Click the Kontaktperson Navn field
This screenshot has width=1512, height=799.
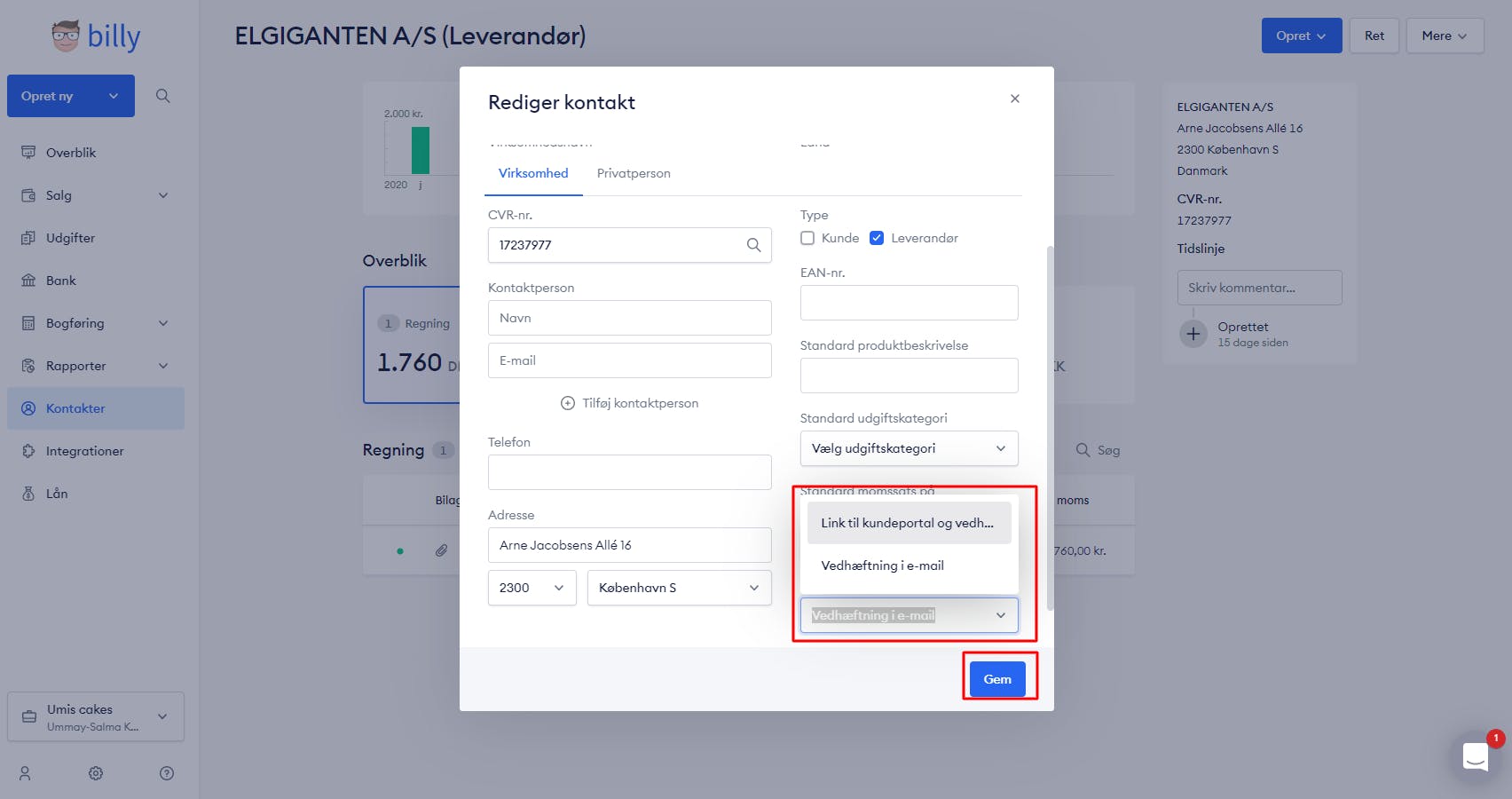630,318
